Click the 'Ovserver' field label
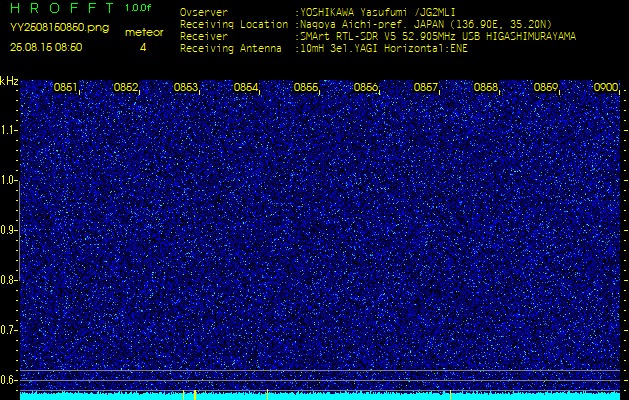This screenshot has width=629, height=400. click(x=204, y=12)
